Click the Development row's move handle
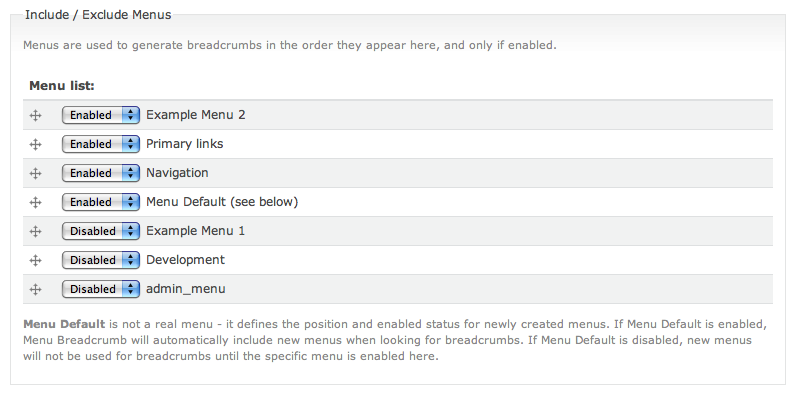 point(35,261)
